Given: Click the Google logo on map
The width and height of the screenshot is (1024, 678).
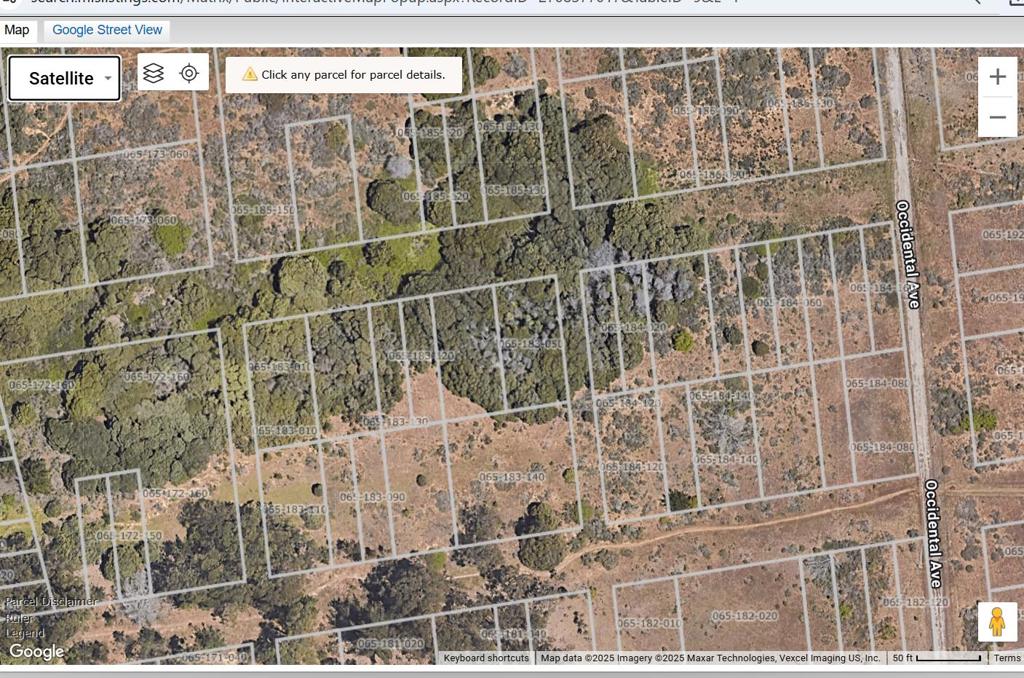Looking at the screenshot, I should 36,652.
